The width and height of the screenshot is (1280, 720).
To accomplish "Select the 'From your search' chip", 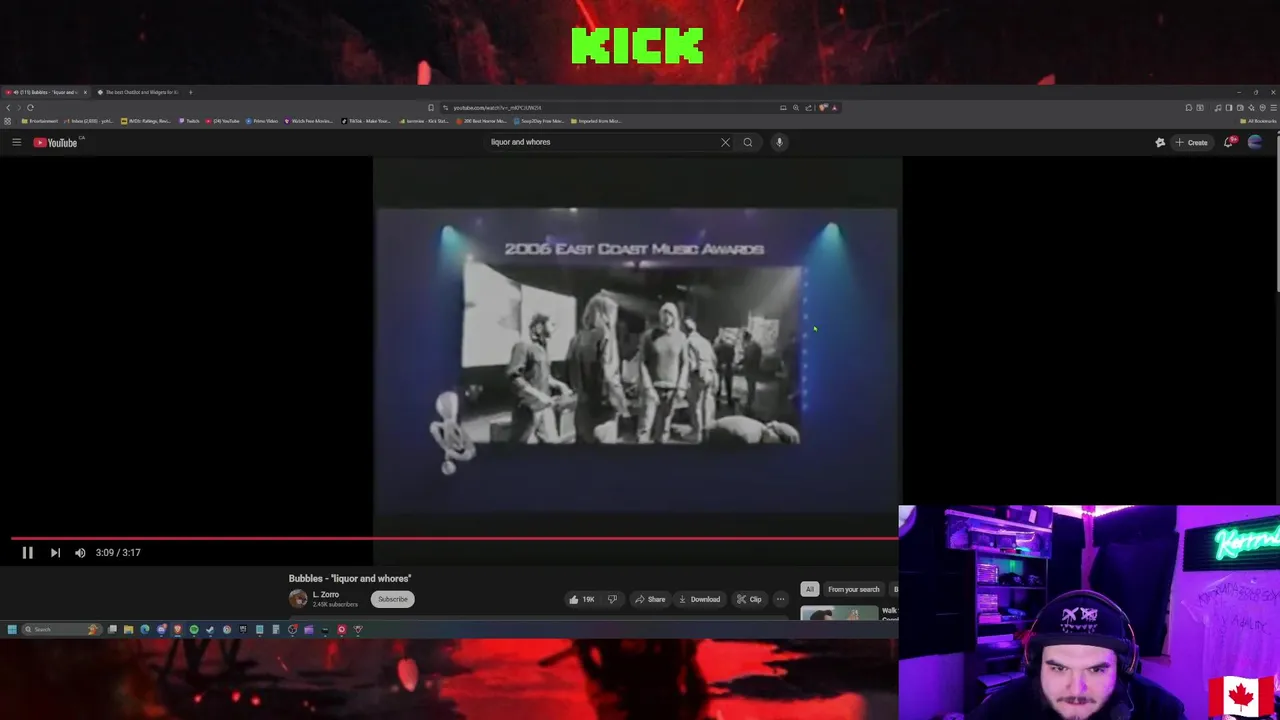I will [x=853, y=589].
